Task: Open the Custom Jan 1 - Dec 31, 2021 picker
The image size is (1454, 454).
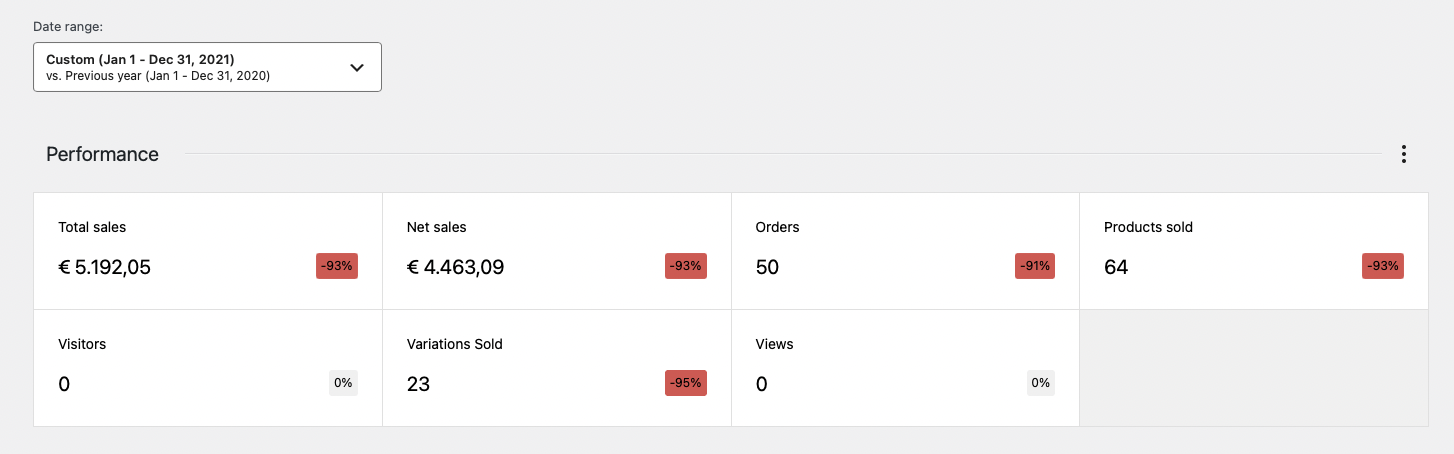Action: [x=207, y=67]
